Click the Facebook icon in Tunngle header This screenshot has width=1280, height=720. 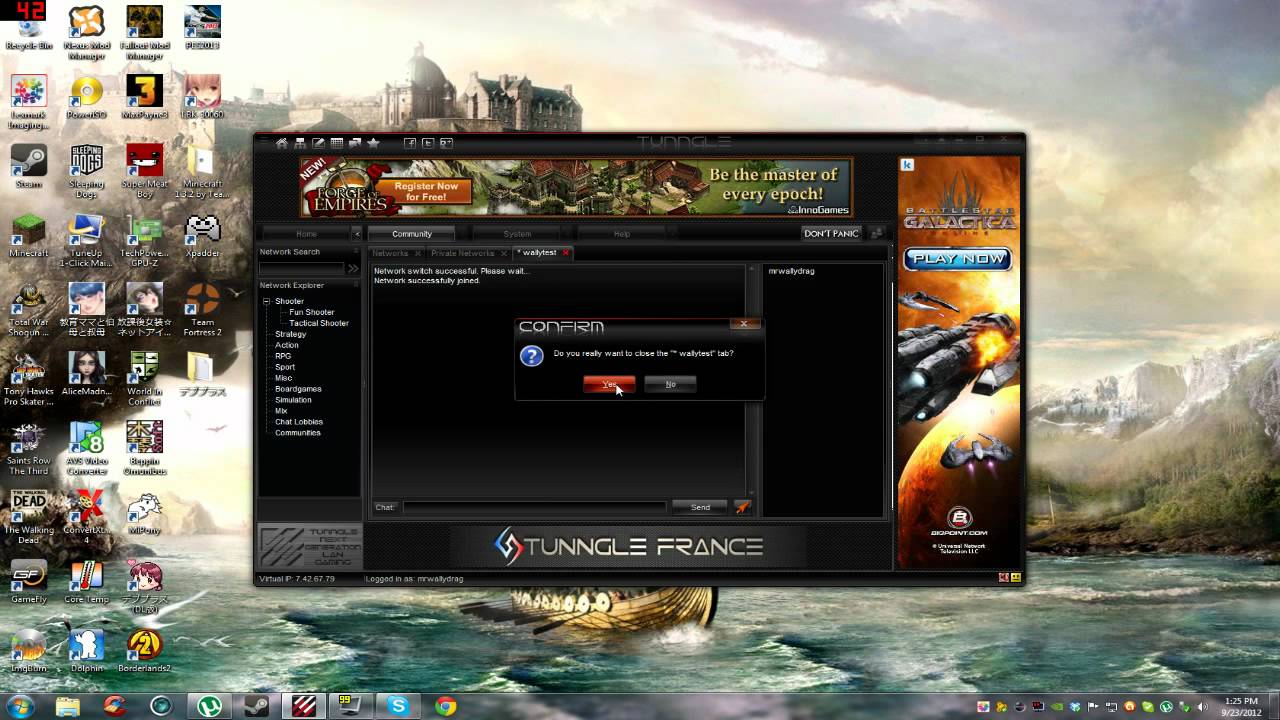[x=409, y=143]
